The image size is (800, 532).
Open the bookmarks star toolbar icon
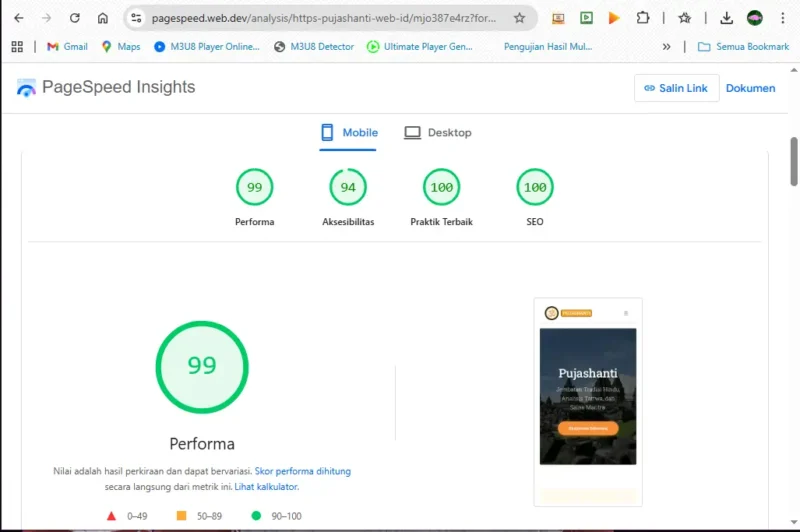click(685, 18)
